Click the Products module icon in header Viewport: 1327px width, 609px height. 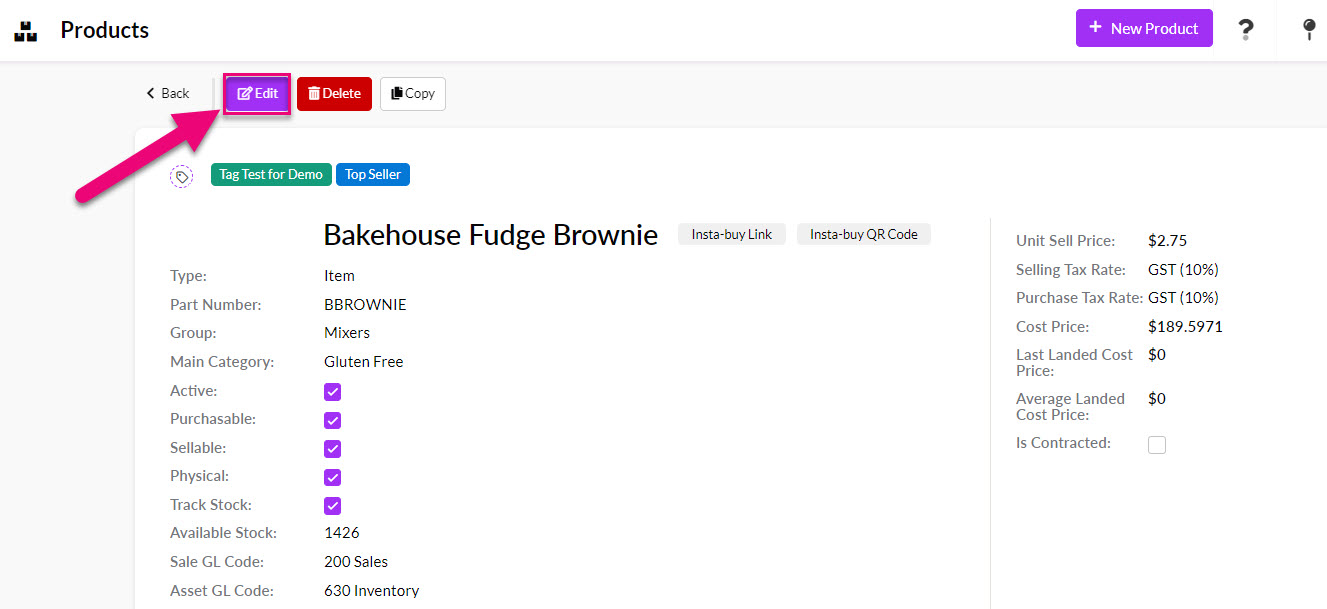25,30
